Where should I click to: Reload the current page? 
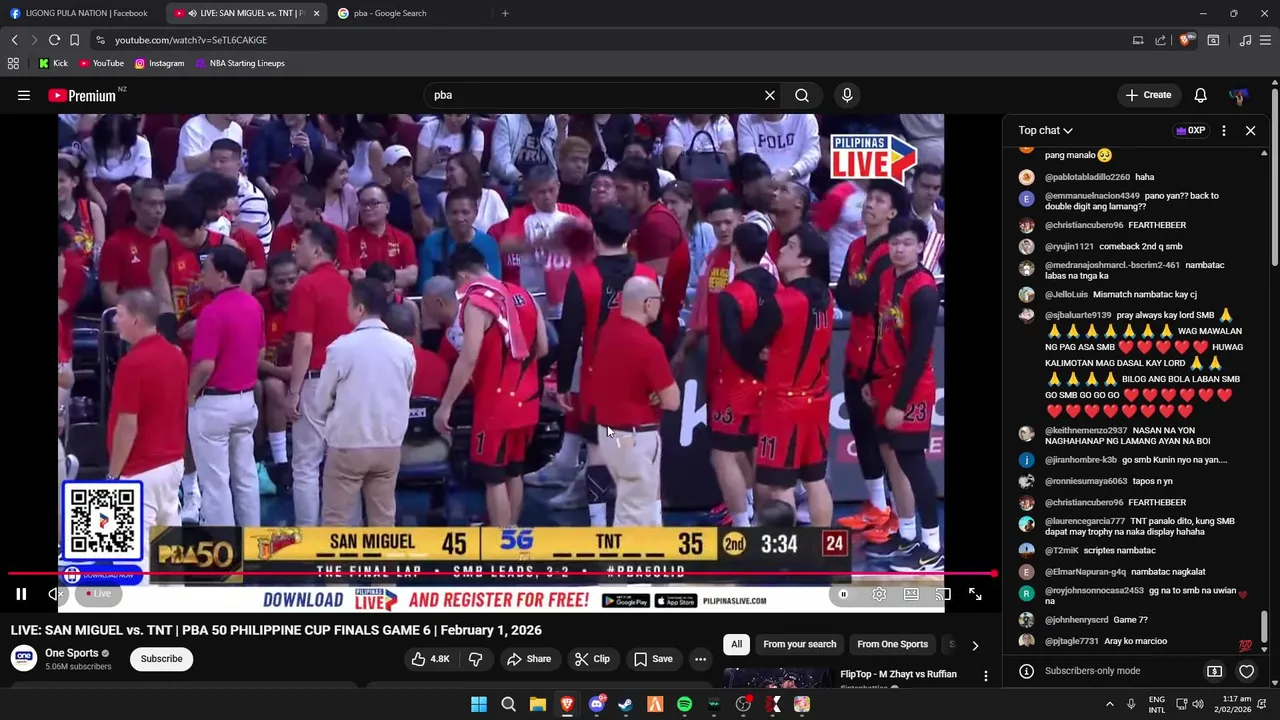pos(54,40)
